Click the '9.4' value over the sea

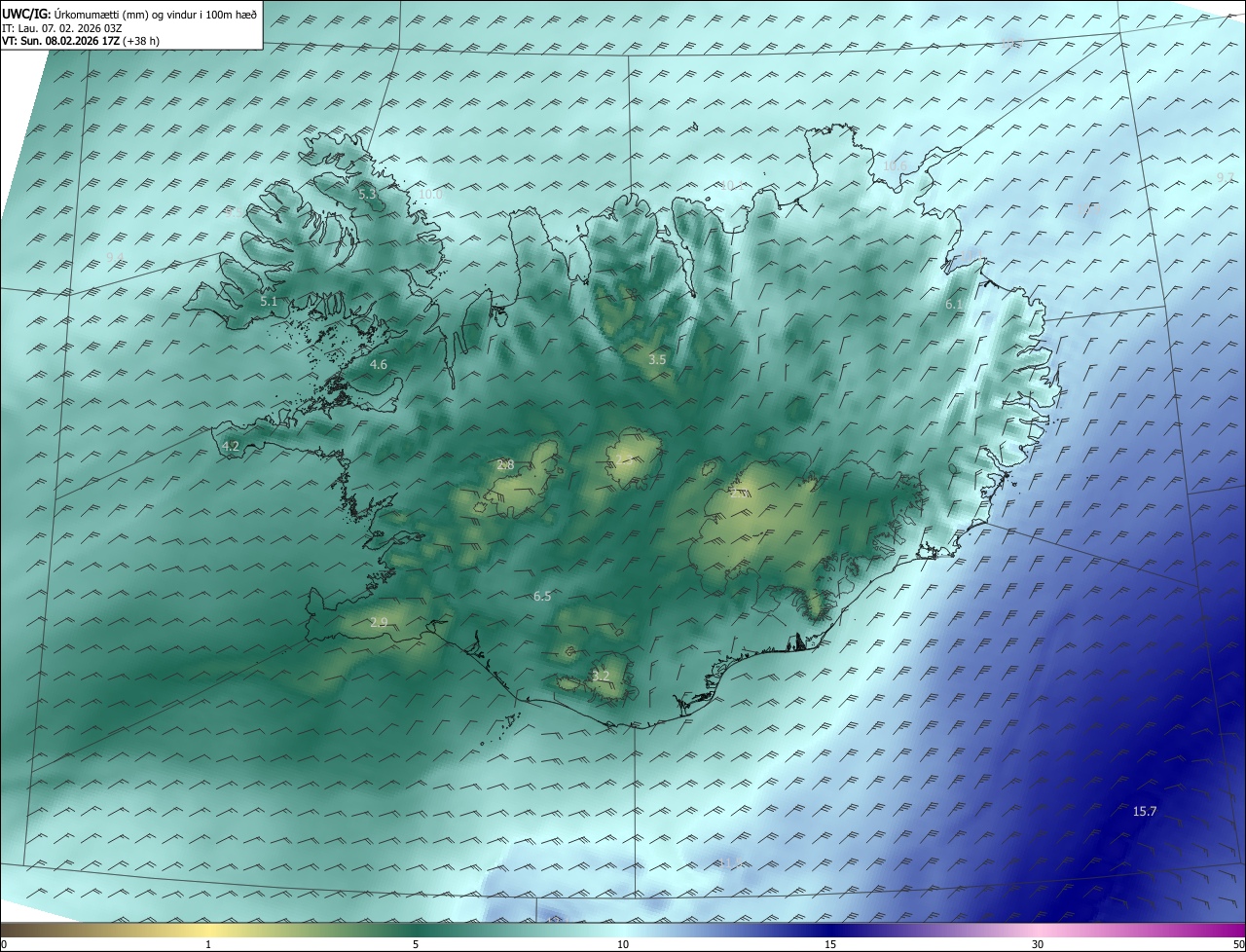click(x=115, y=257)
